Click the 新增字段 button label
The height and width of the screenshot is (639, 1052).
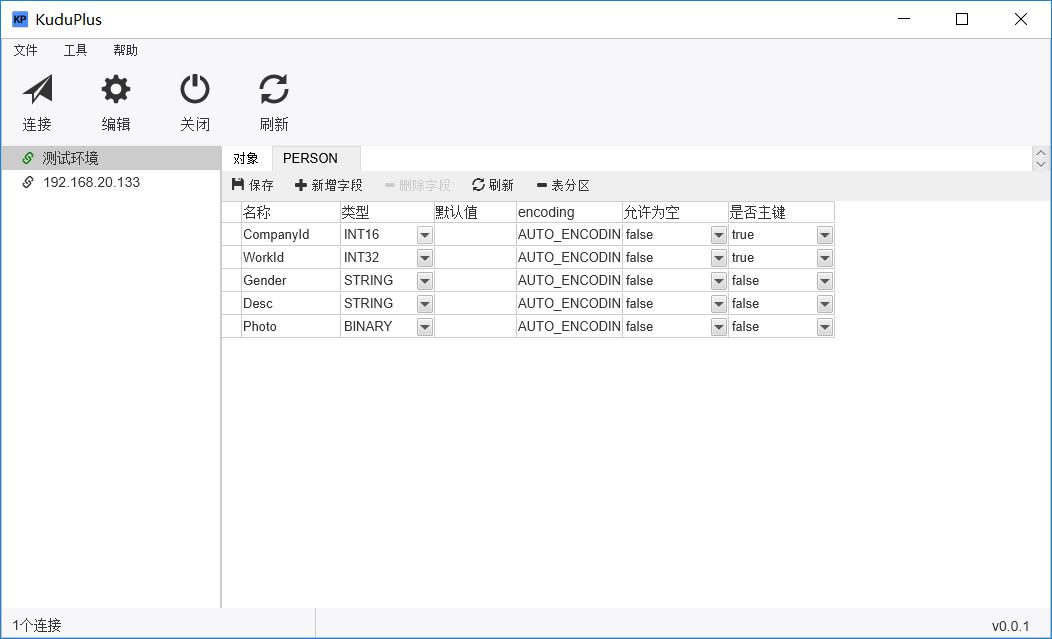click(337, 185)
